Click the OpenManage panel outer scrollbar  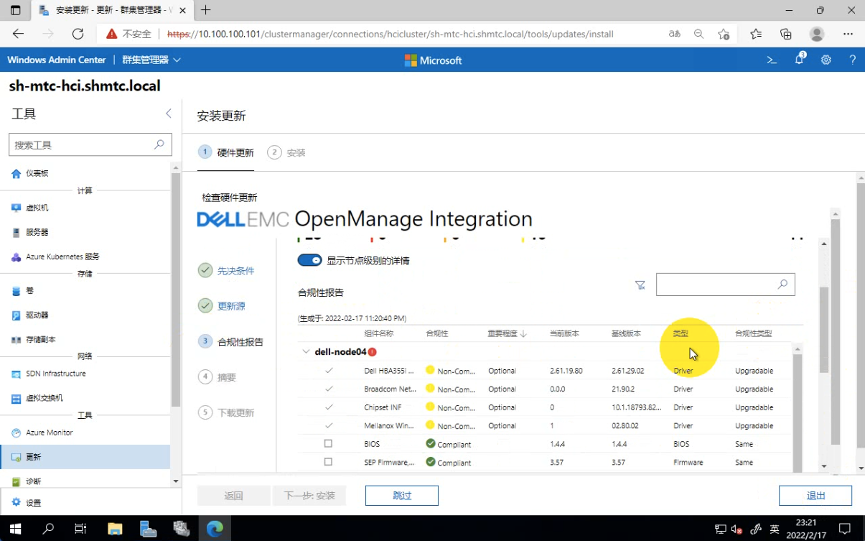pyautogui.click(x=835, y=331)
